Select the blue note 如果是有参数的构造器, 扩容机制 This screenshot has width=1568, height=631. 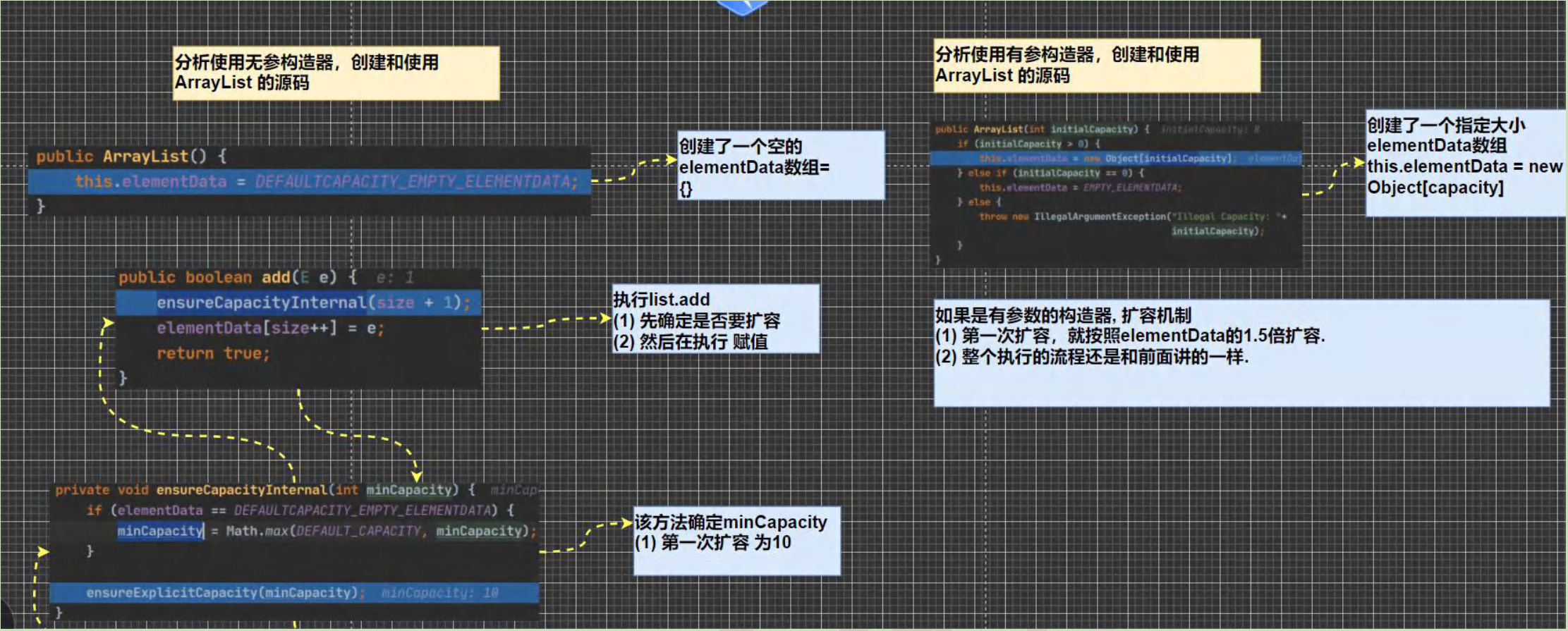[x=1241, y=353]
